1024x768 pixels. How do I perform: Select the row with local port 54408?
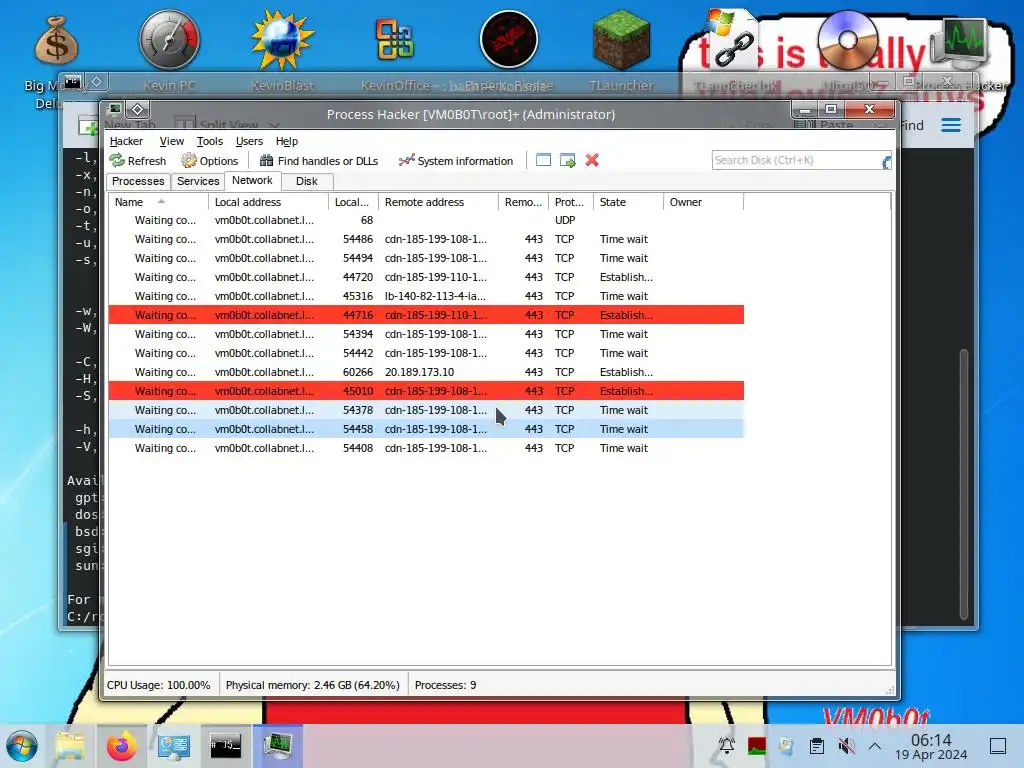point(426,448)
